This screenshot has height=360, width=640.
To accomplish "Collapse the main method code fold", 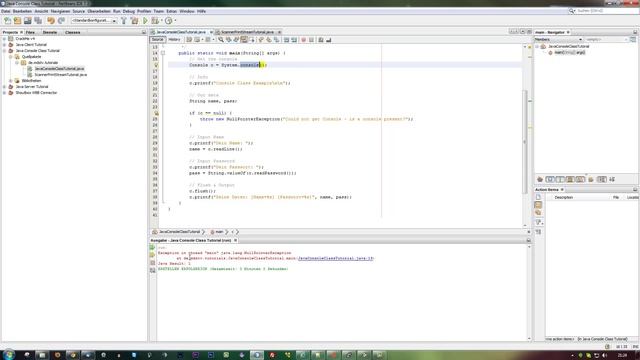I will click(x=163, y=53).
